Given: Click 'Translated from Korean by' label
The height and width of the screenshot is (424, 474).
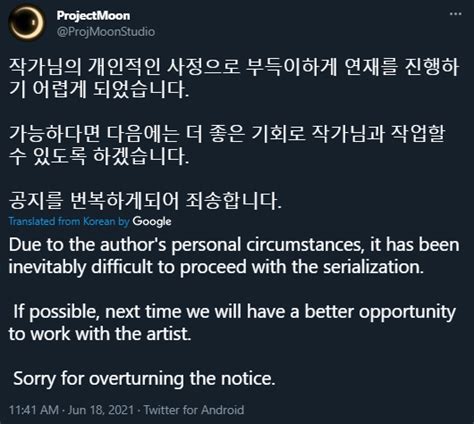Looking at the screenshot, I should [x=69, y=221].
